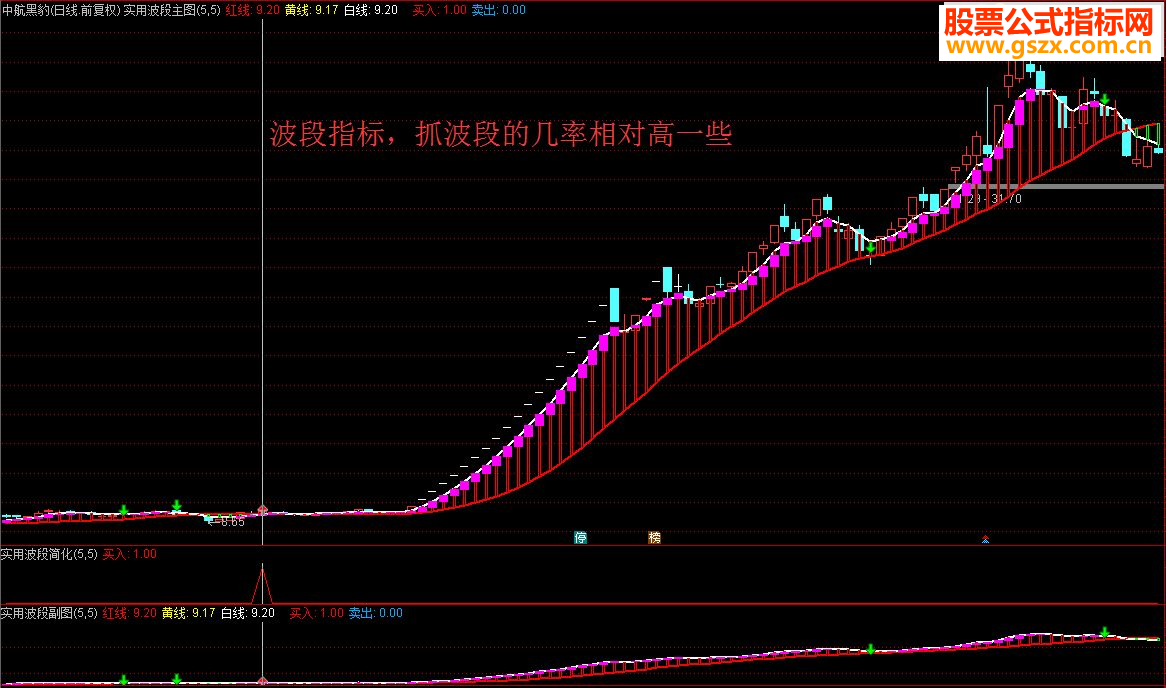Viewport: 1166px width, 688px height.
Task: Click the red buy-signal spike in the 简化 panel
Action: (x=262, y=585)
